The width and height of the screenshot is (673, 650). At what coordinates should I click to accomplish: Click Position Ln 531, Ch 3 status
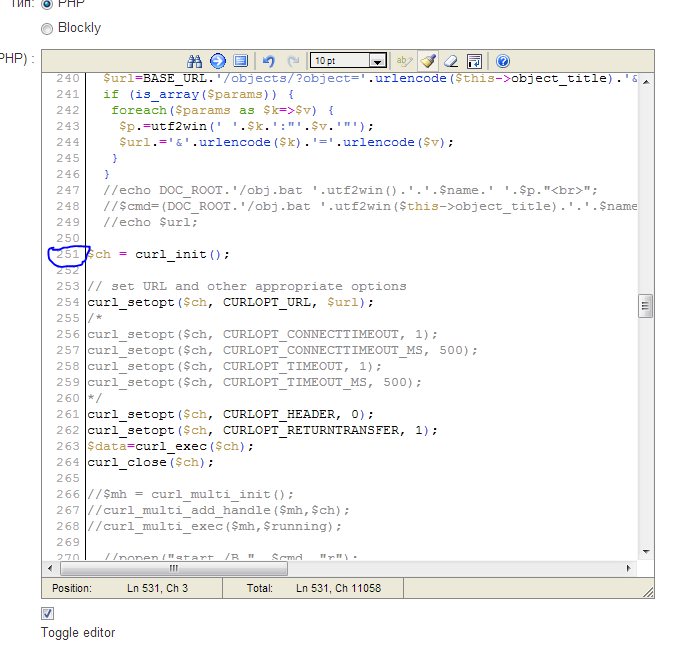120,588
